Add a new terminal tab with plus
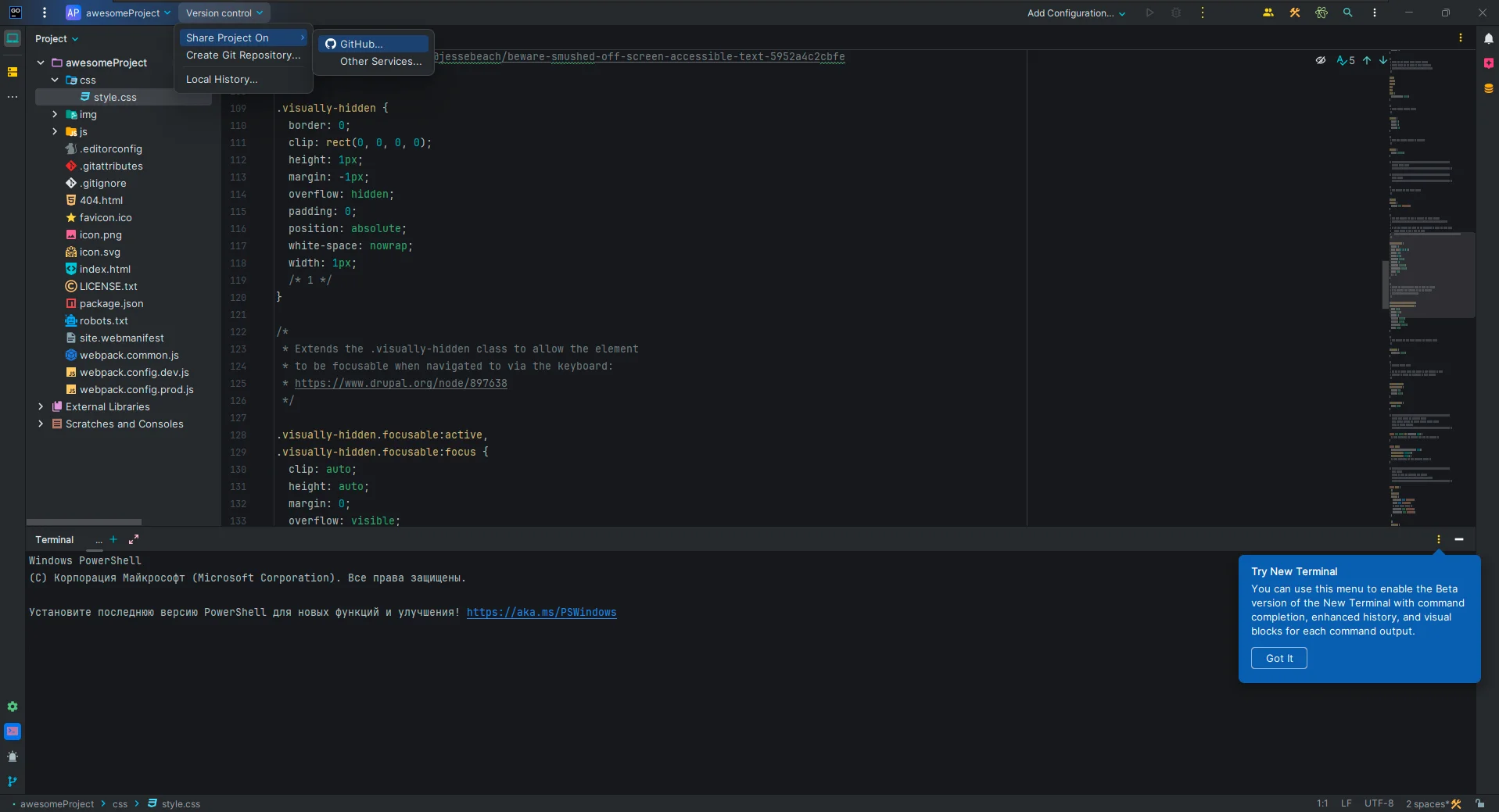 113,539
